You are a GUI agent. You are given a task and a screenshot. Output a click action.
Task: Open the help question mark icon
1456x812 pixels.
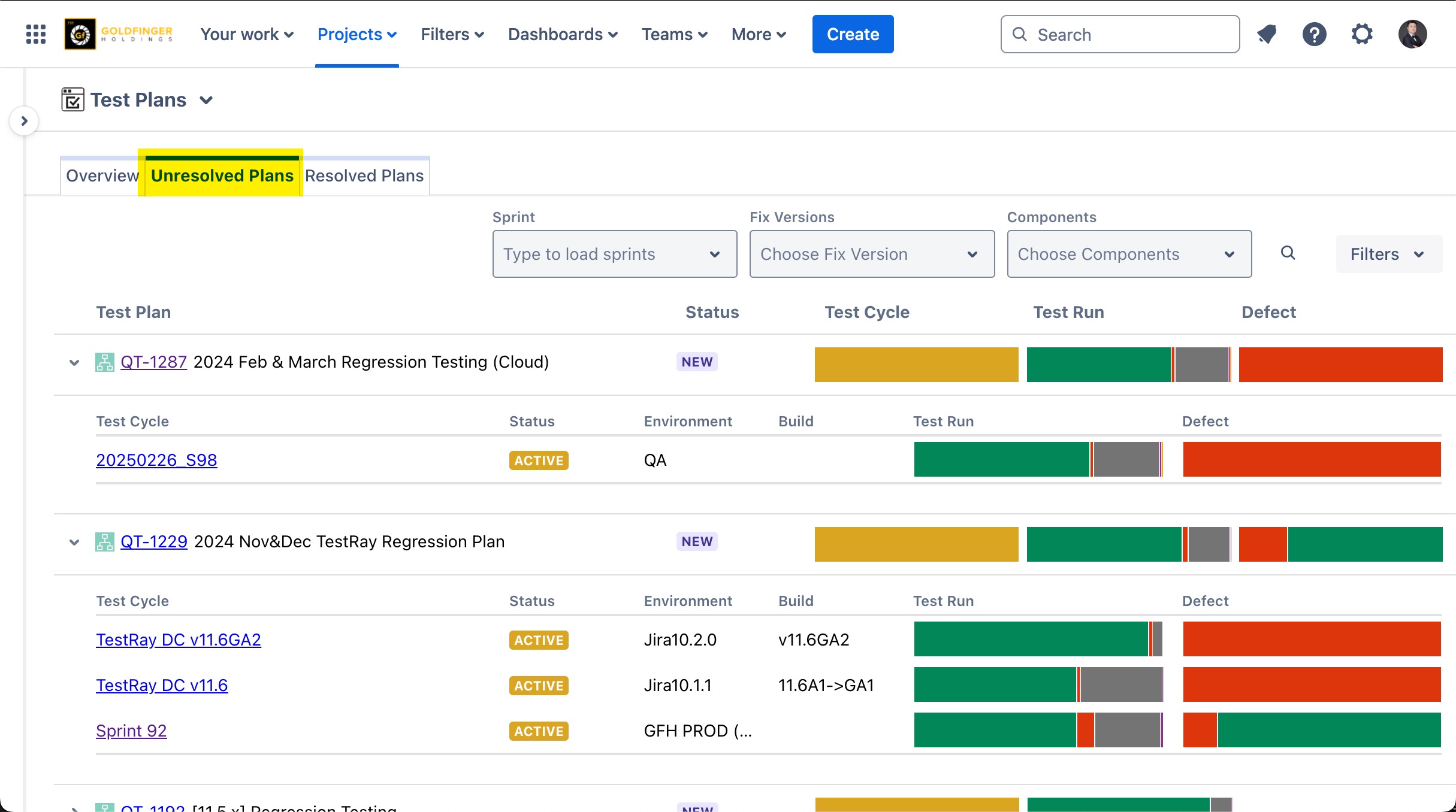1314,34
